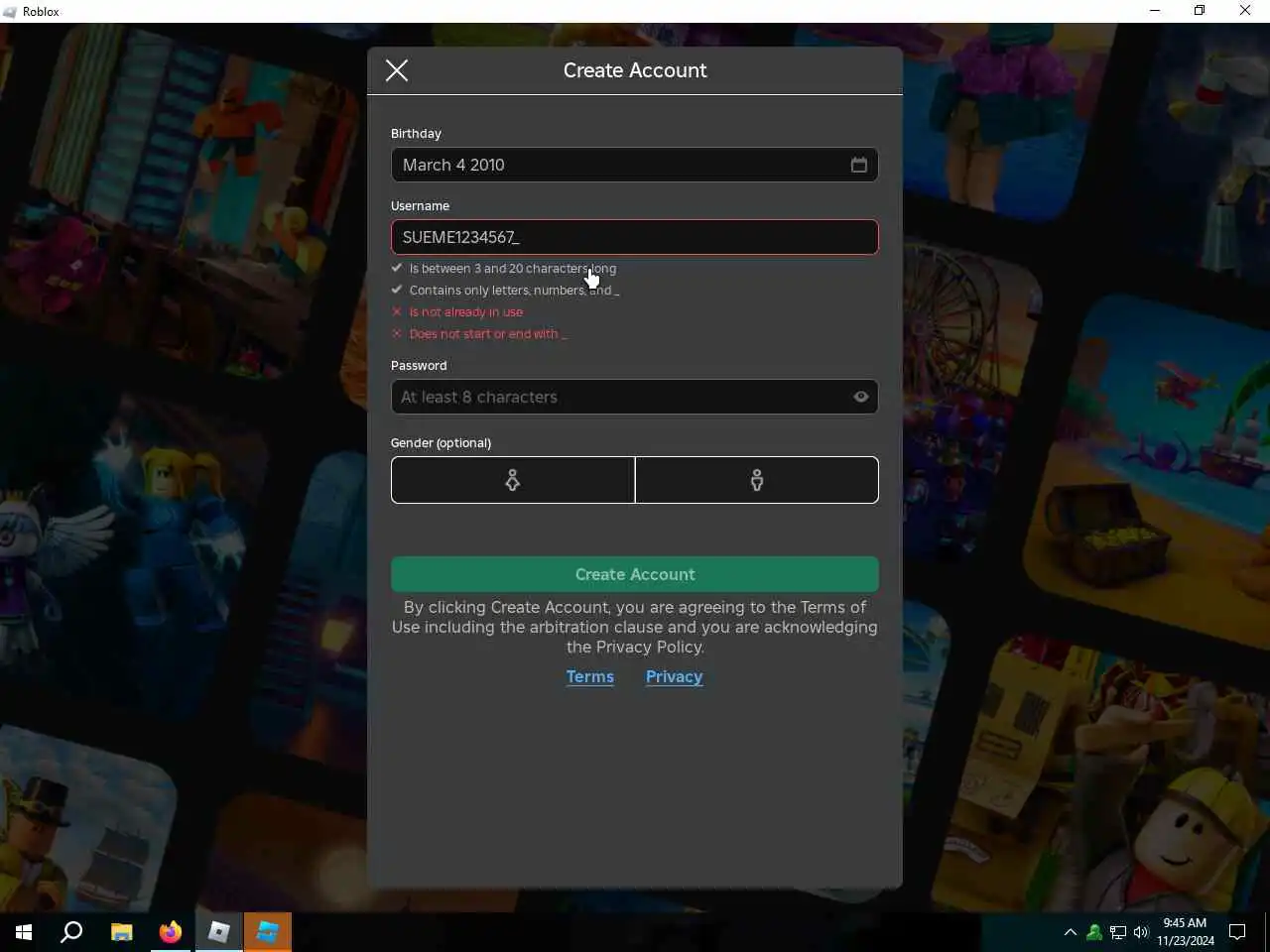Open the Privacy link
This screenshot has width=1270, height=952.
675,676
